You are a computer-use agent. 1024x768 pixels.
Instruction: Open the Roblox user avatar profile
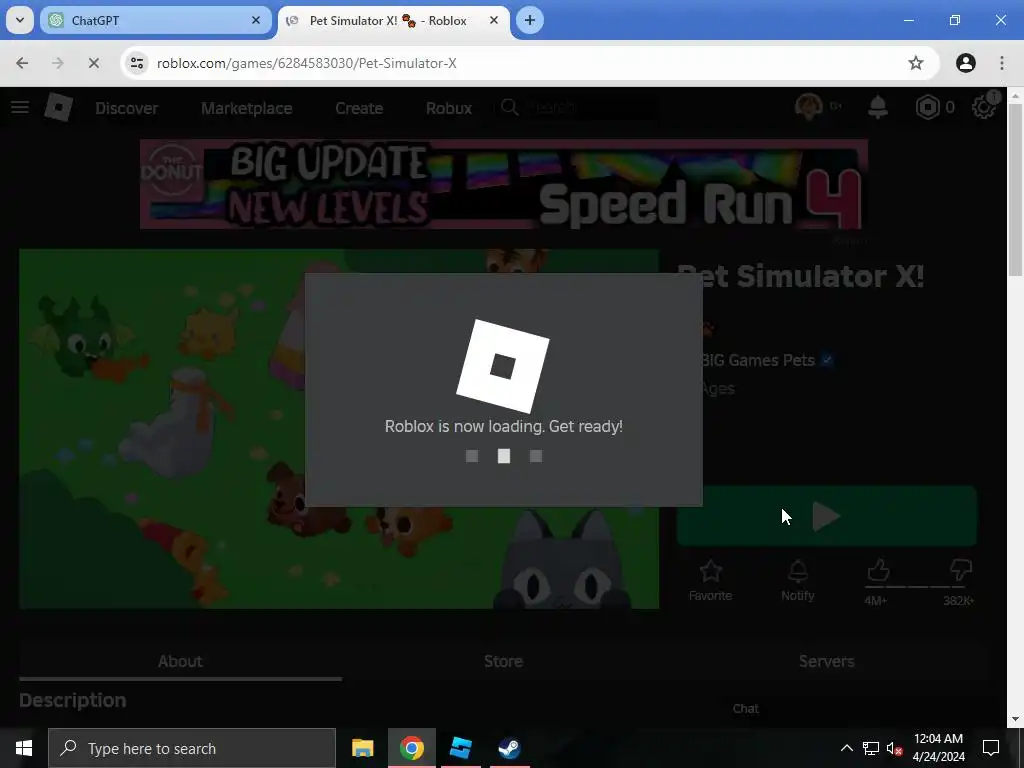(x=808, y=106)
